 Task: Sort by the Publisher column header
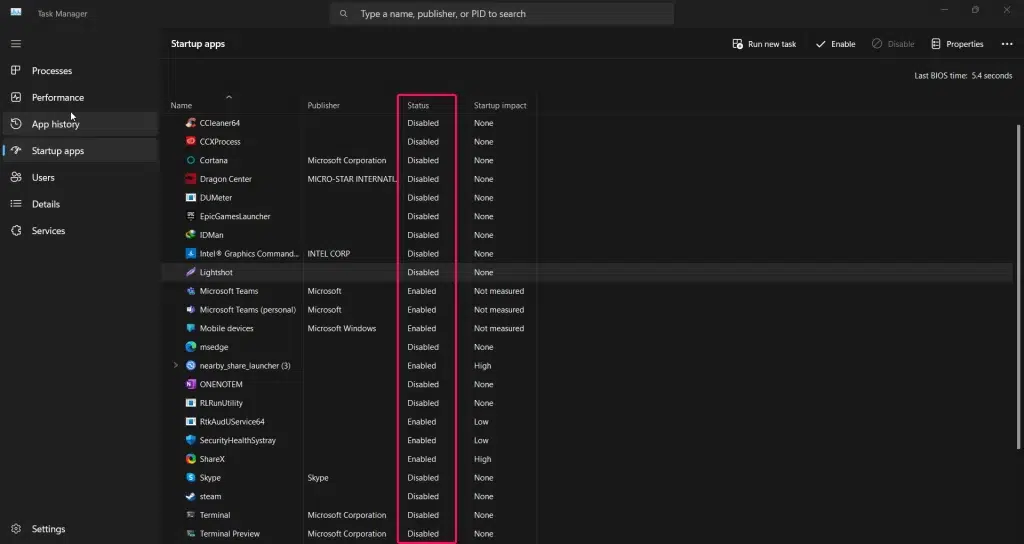pyautogui.click(x=323, y=105)
